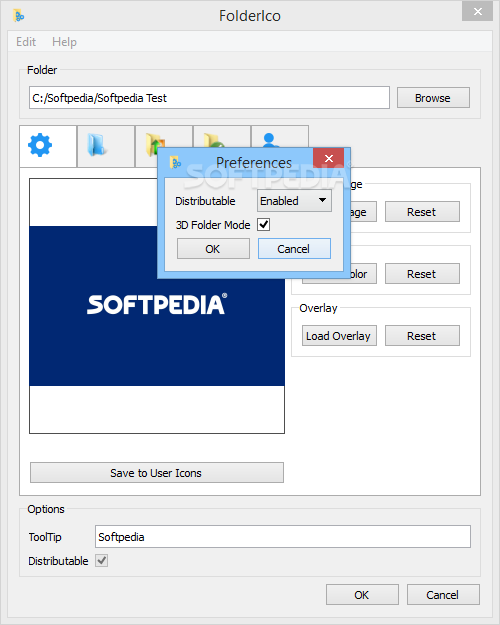Switch to the blue folder icons tab

point(106,146)
